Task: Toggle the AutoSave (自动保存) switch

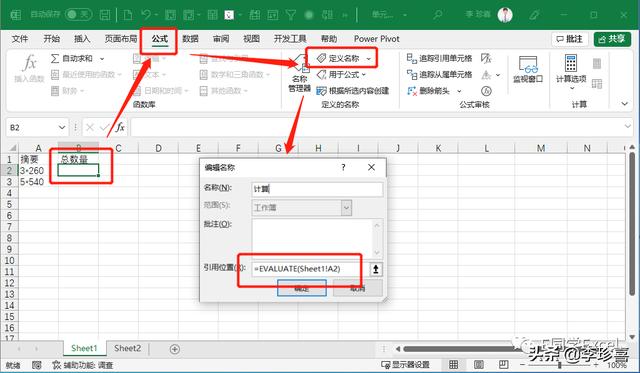Action: (x=78, y=15)
